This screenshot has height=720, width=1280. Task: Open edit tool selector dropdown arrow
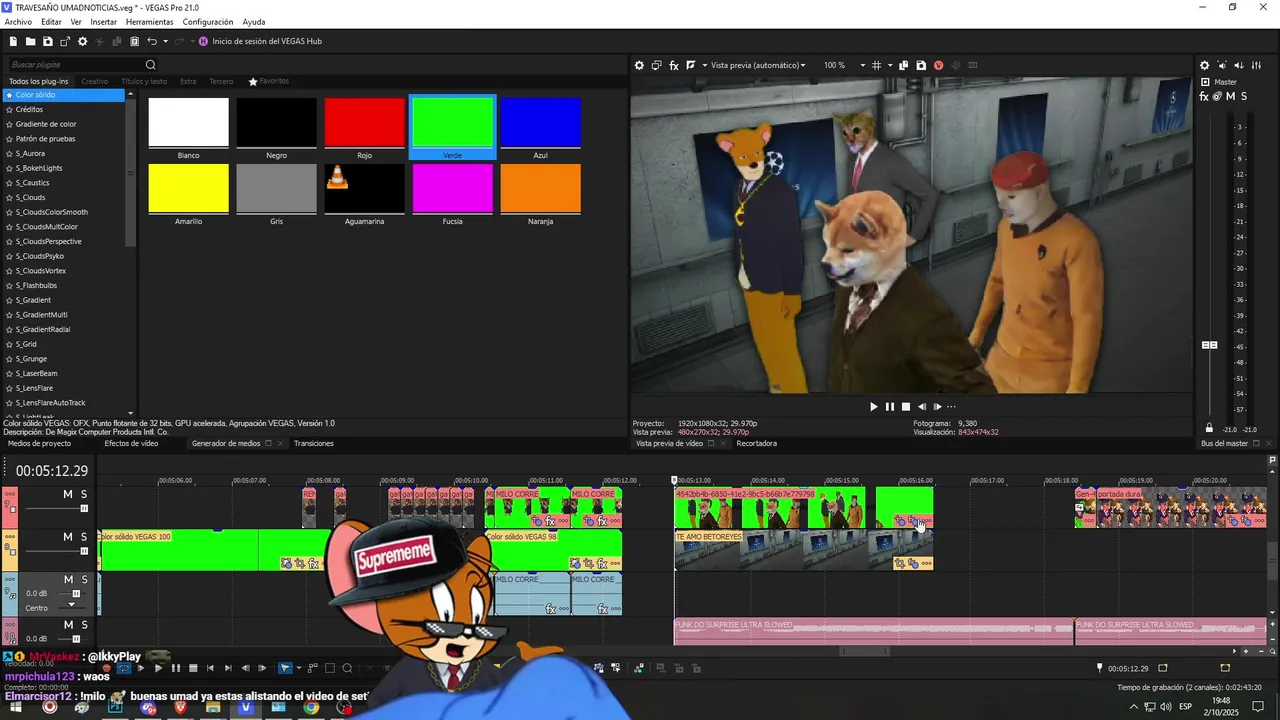[x=298, y=668]
